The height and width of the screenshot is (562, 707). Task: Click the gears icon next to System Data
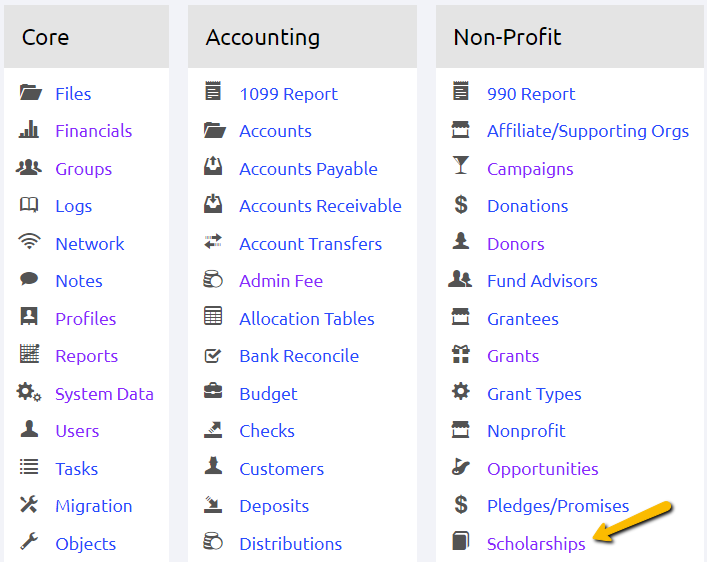coord(30,393)
